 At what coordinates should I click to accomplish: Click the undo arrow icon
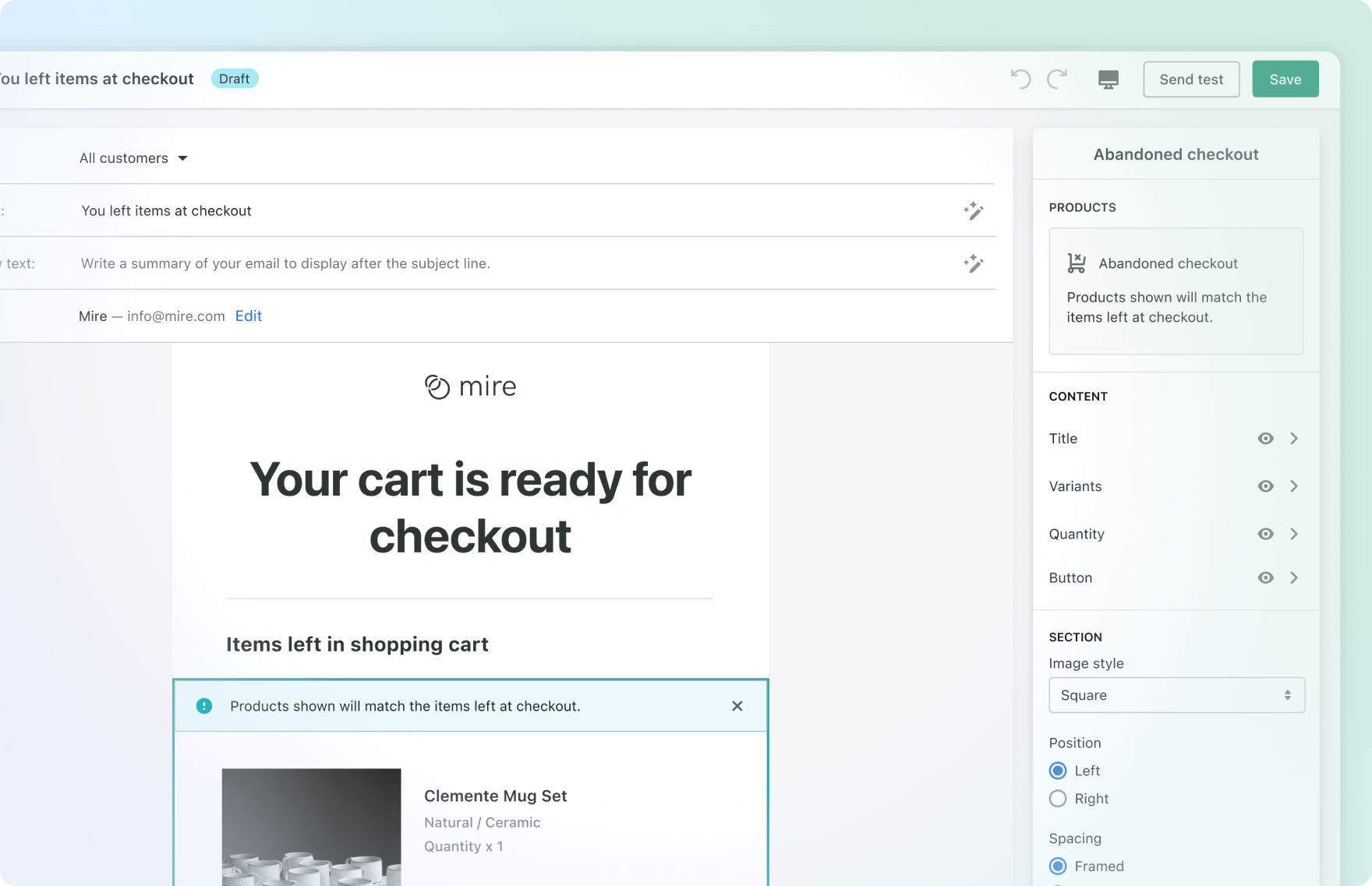pos(1020,79)
